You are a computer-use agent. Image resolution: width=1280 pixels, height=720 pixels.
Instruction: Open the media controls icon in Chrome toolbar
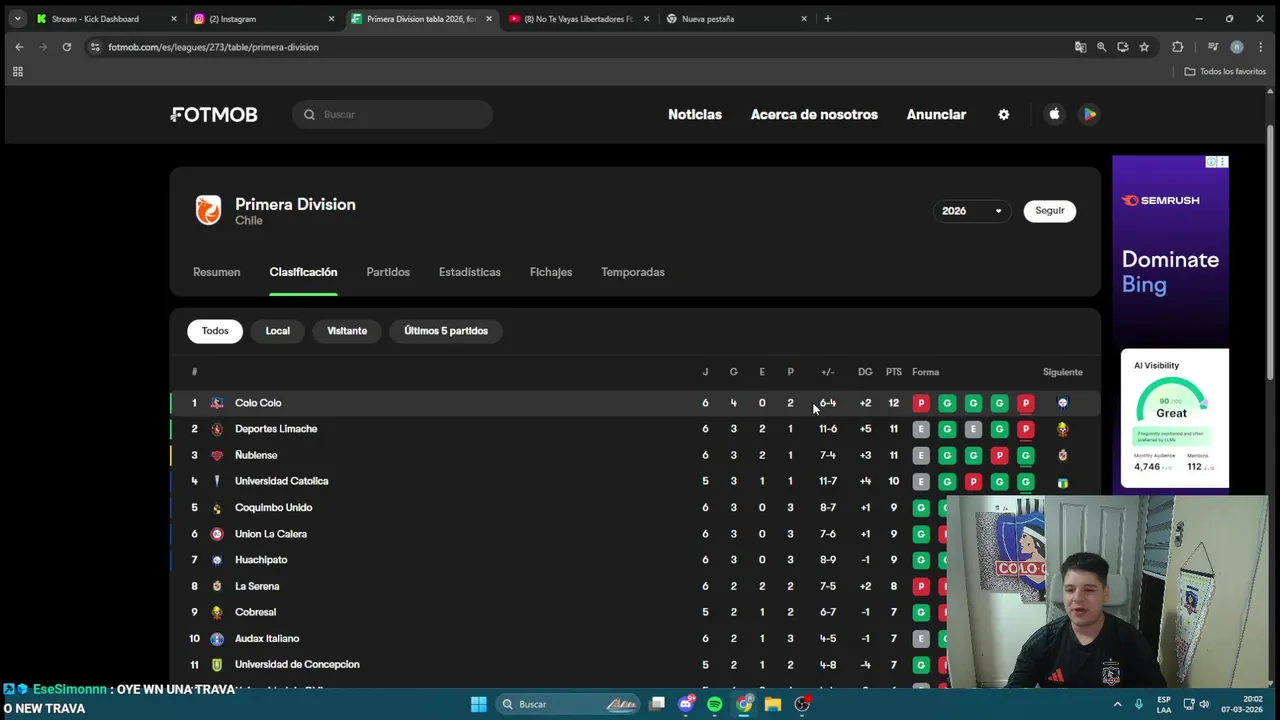[1213, 47]
